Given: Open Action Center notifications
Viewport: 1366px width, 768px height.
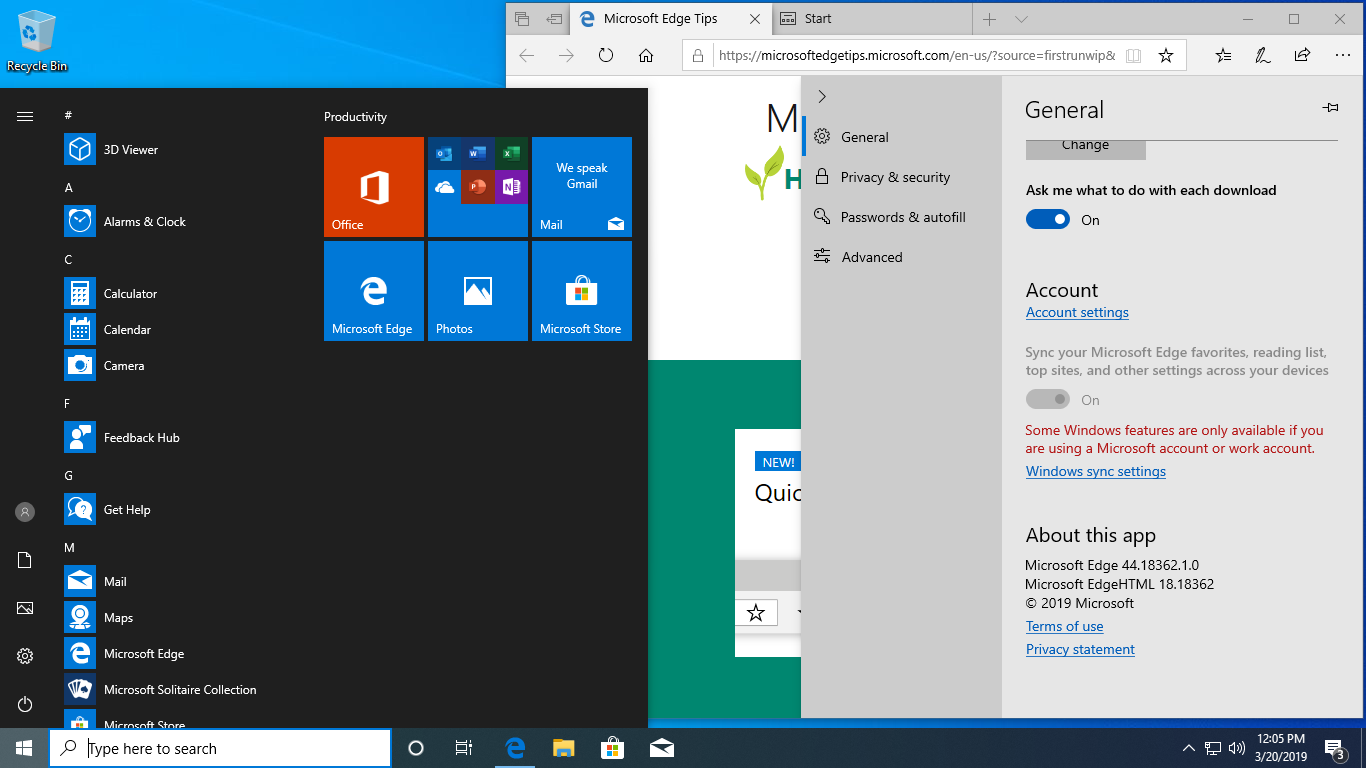Looking at the screenshot, I should tap(1334, 748).
